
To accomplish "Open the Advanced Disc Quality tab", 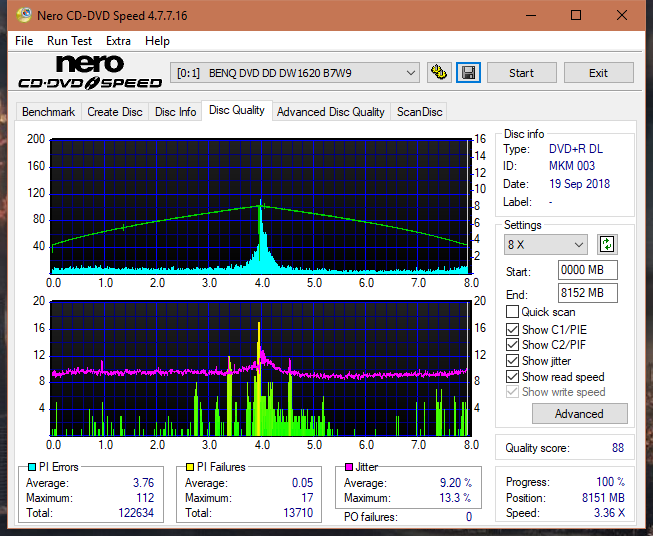I will tap(331, 112).
